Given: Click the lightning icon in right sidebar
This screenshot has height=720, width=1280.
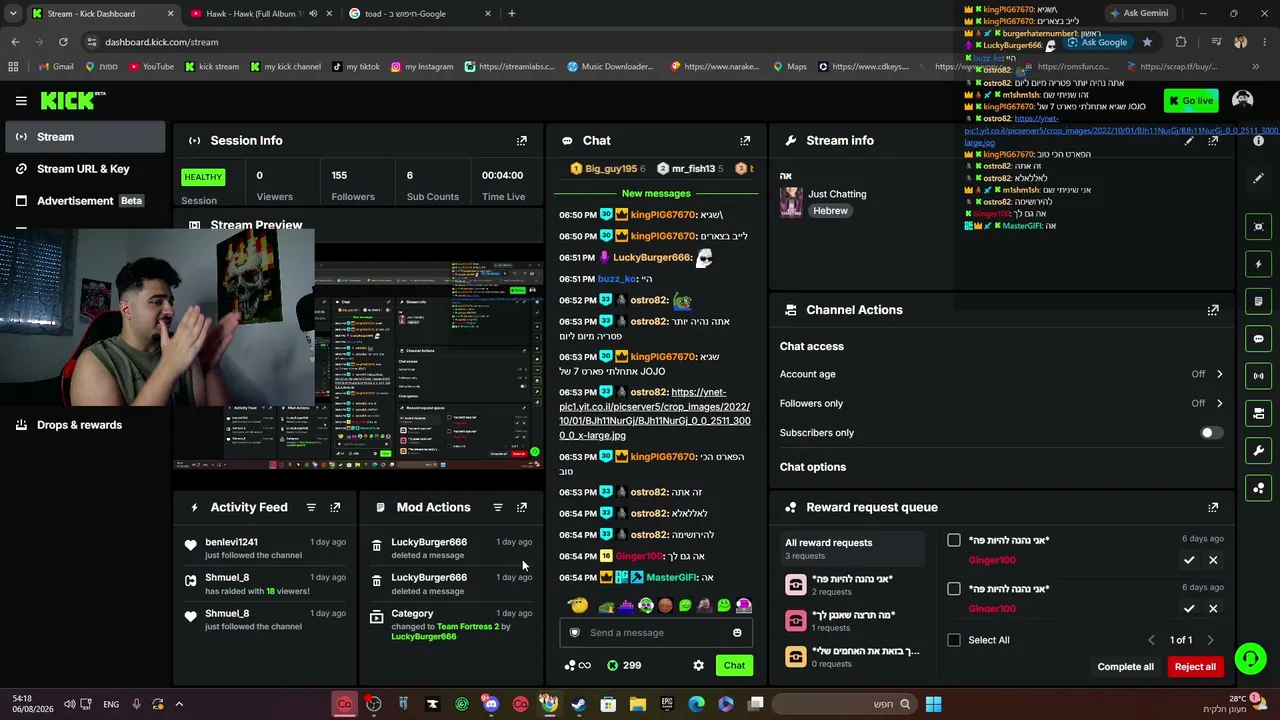Looking at the screenshot, I should click(x=1258, y=264).
